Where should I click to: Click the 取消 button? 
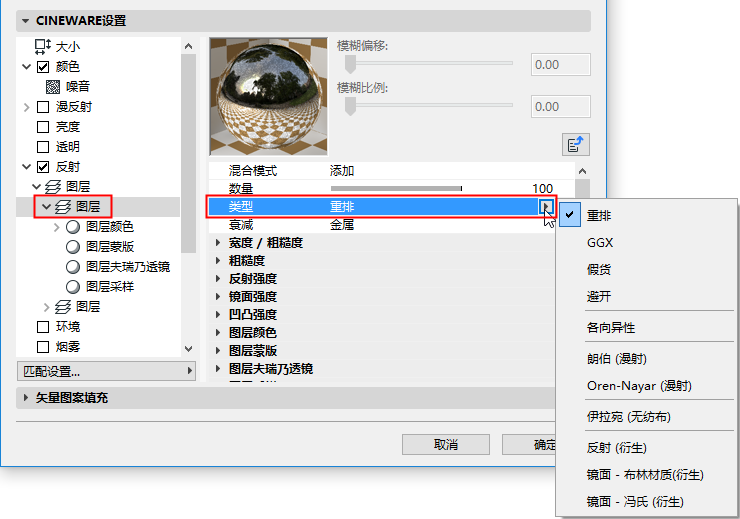point(446,444)
